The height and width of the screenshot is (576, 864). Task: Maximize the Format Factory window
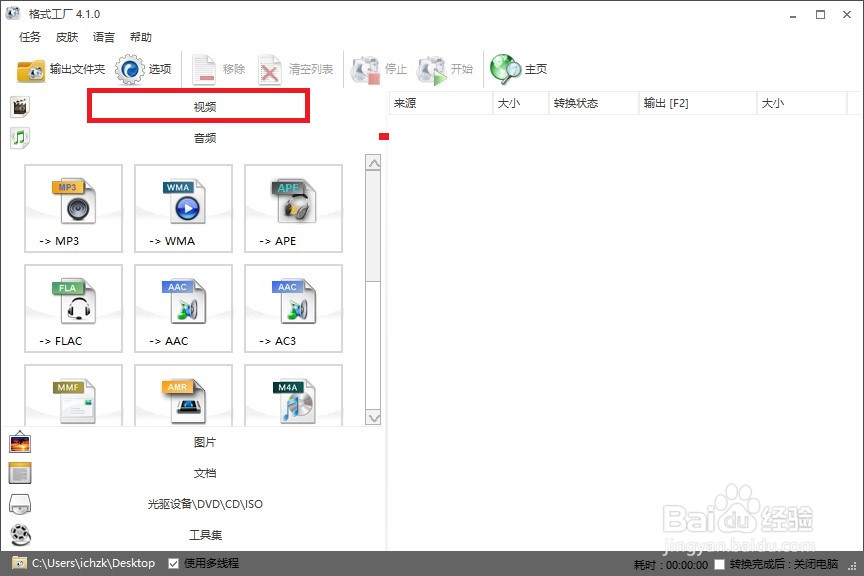click(820, 15)
